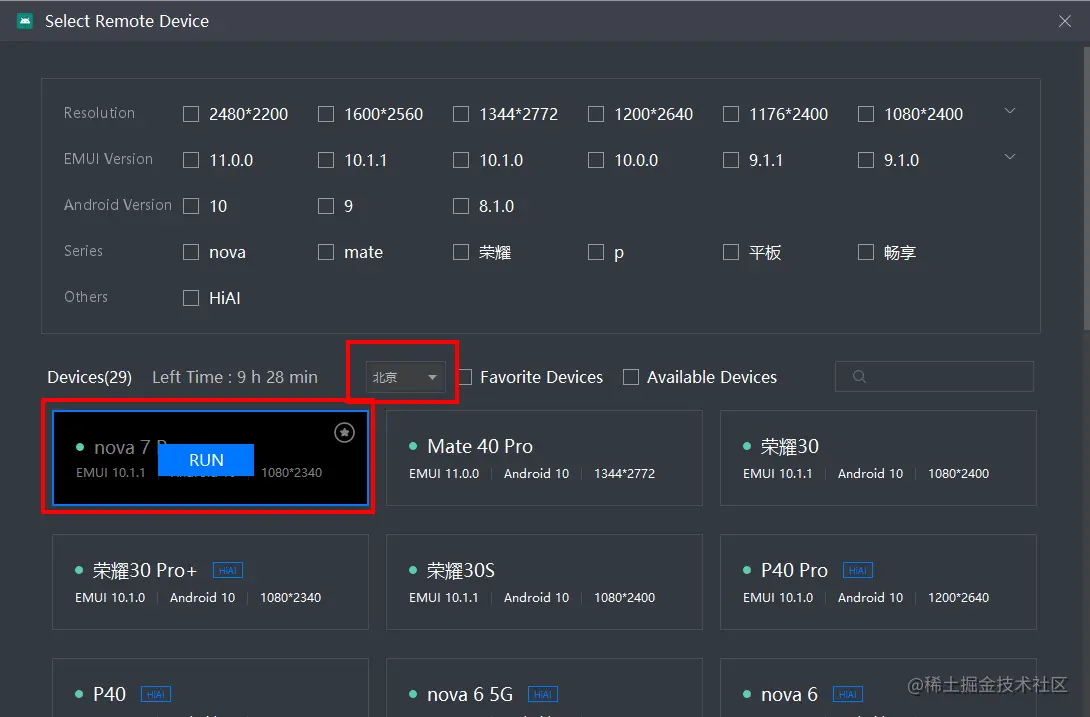Pick the P40 device card

click(x=210, y=688)
